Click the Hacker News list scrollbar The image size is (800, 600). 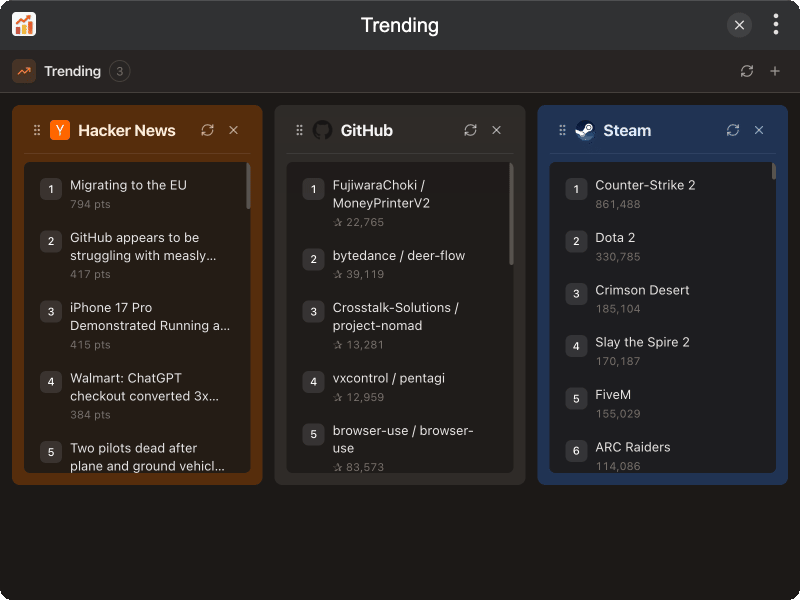coord(248,186)
